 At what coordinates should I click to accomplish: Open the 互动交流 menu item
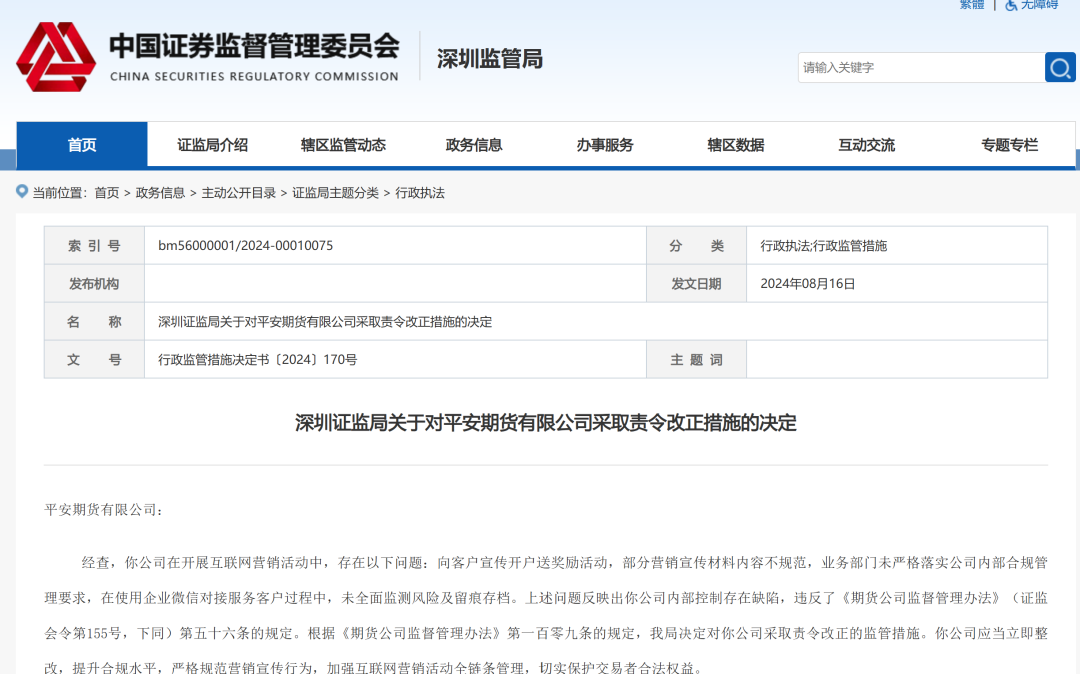[x=867, y=145]
